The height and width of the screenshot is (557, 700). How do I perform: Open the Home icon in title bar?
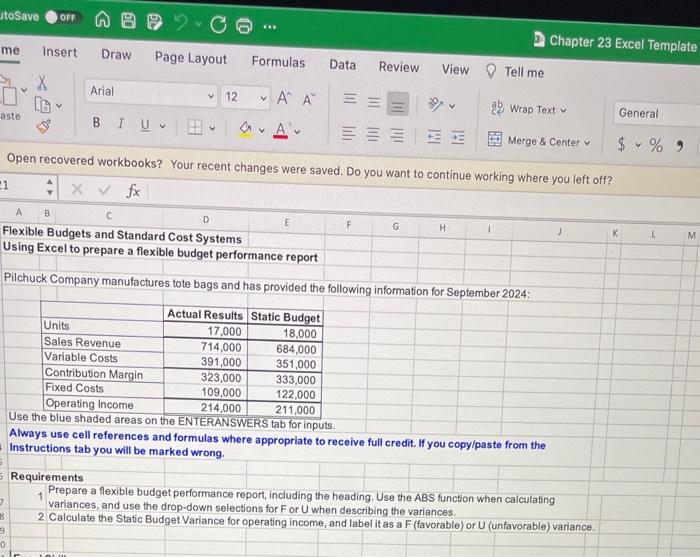point(102,20)
